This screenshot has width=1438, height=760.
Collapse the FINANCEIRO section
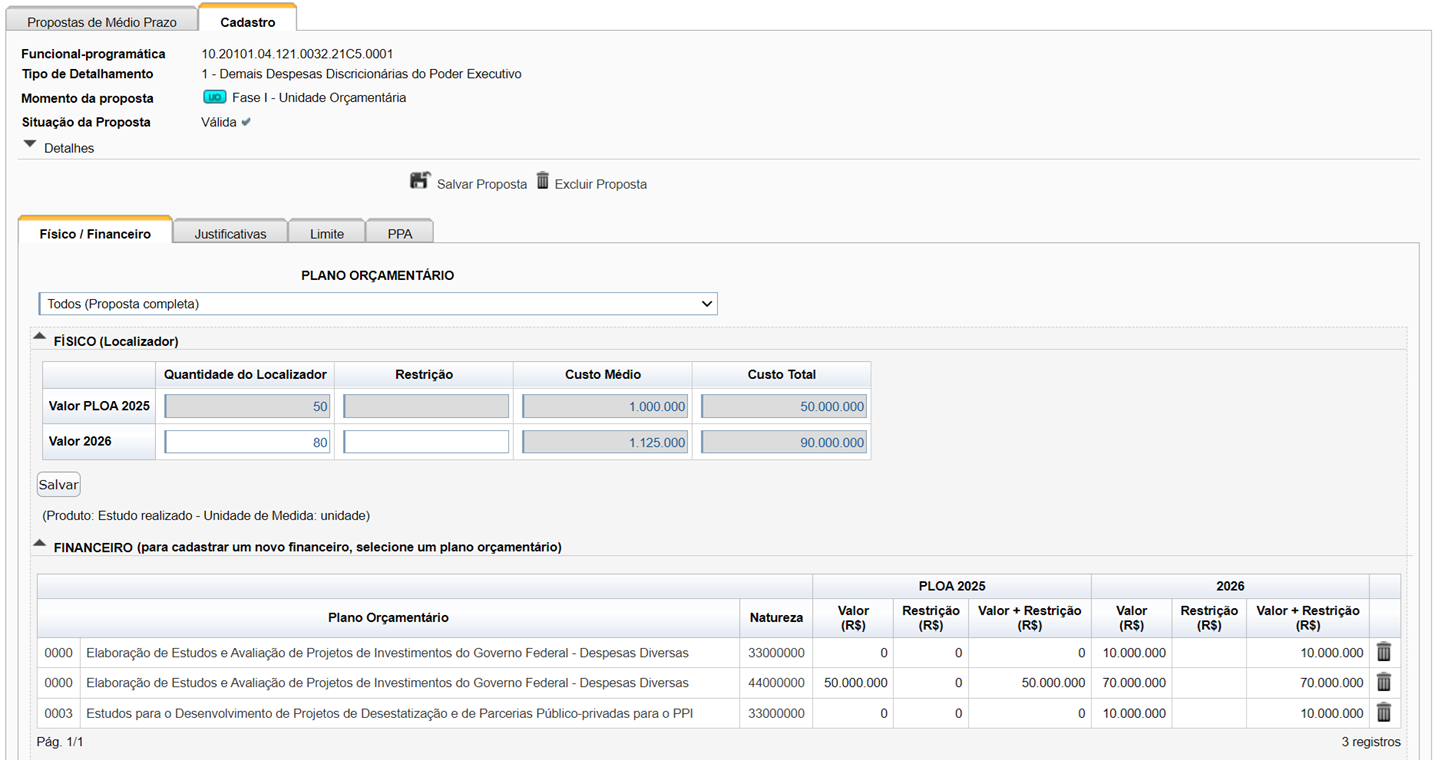[40, 544]
